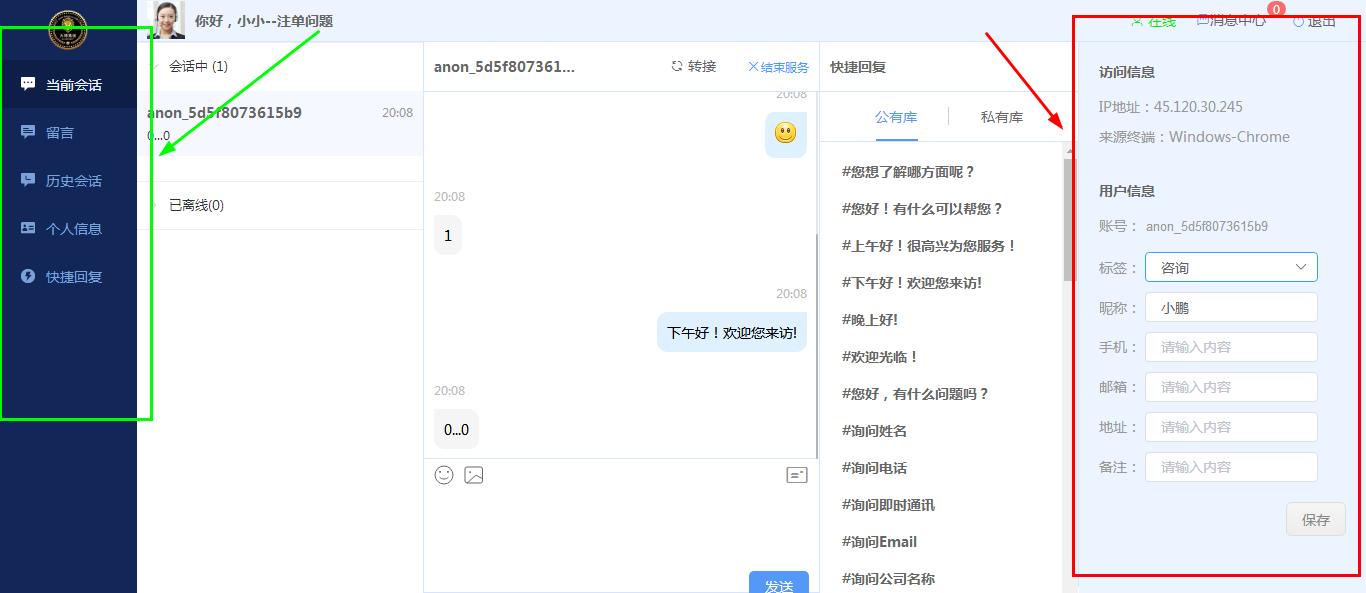Toggle the 在线 online status
The image size is (1366, 593).
(1153, 21)
